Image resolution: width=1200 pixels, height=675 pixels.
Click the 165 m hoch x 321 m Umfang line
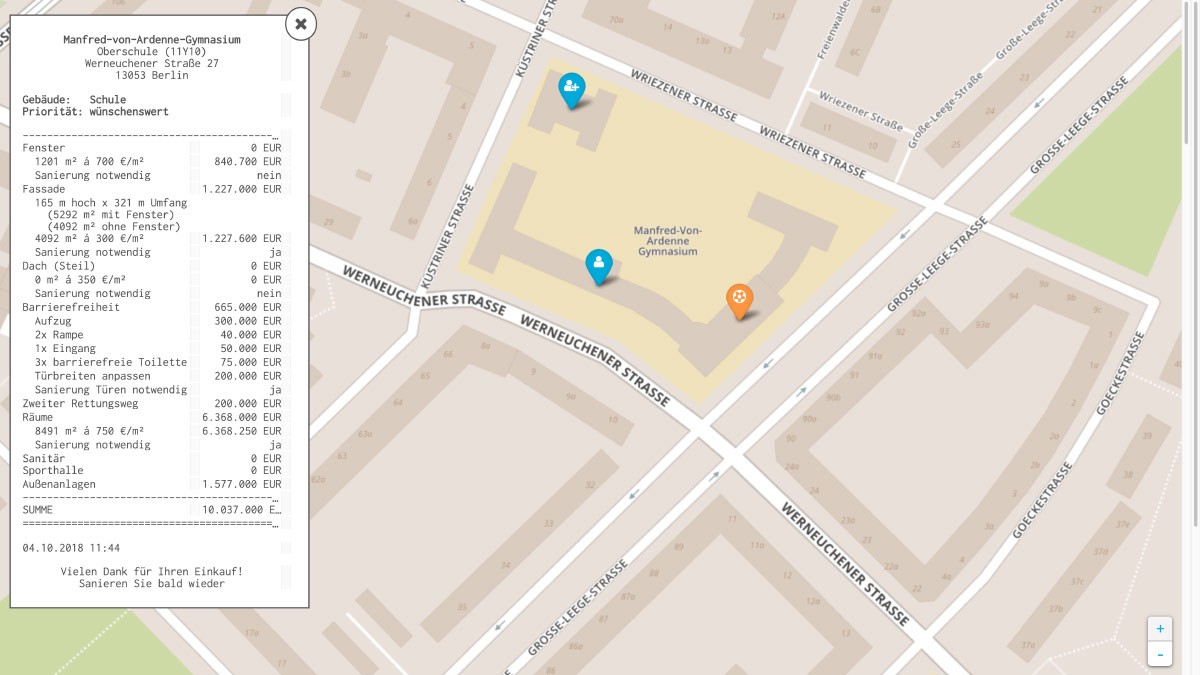(111, 202)
